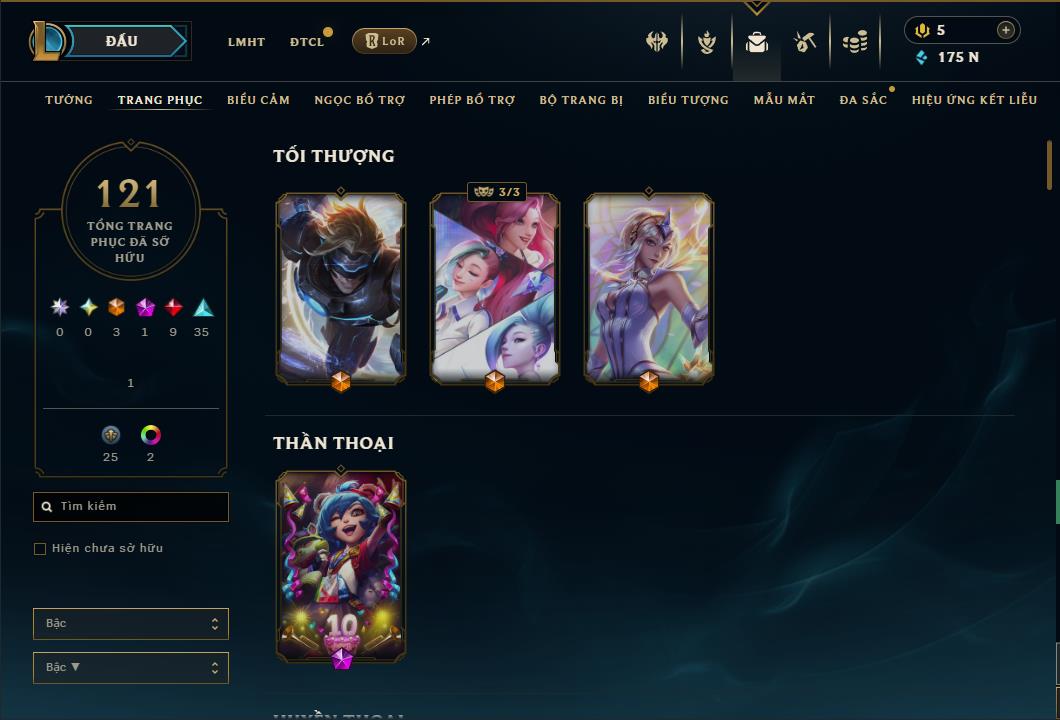Switch to the BIỂU CẢM tab

tap(258, 100)
